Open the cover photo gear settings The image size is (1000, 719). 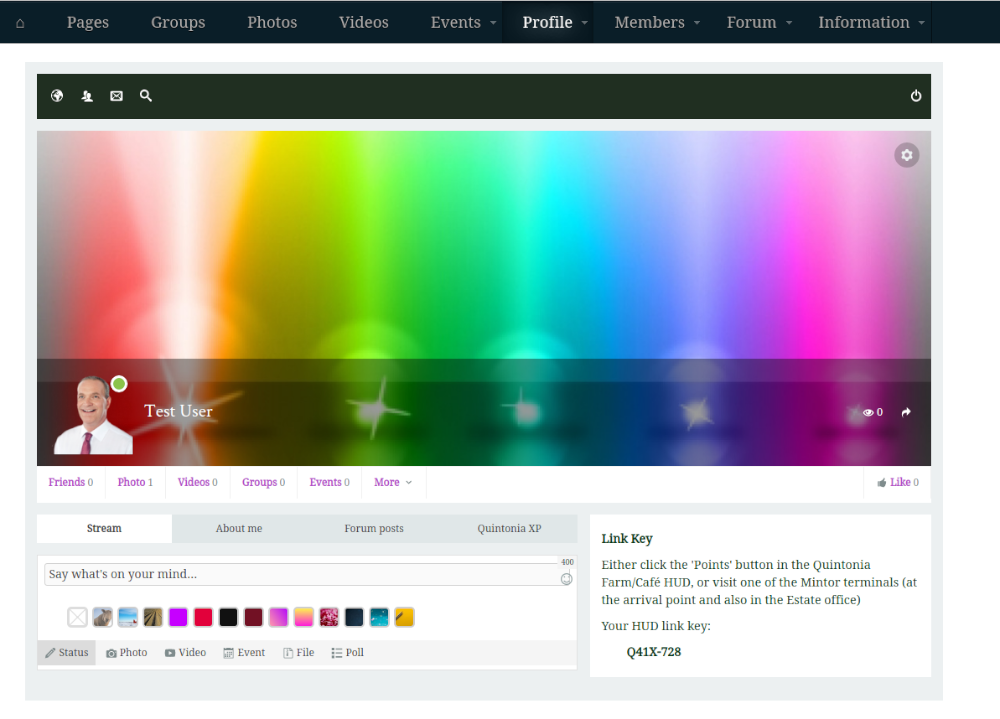906,155
